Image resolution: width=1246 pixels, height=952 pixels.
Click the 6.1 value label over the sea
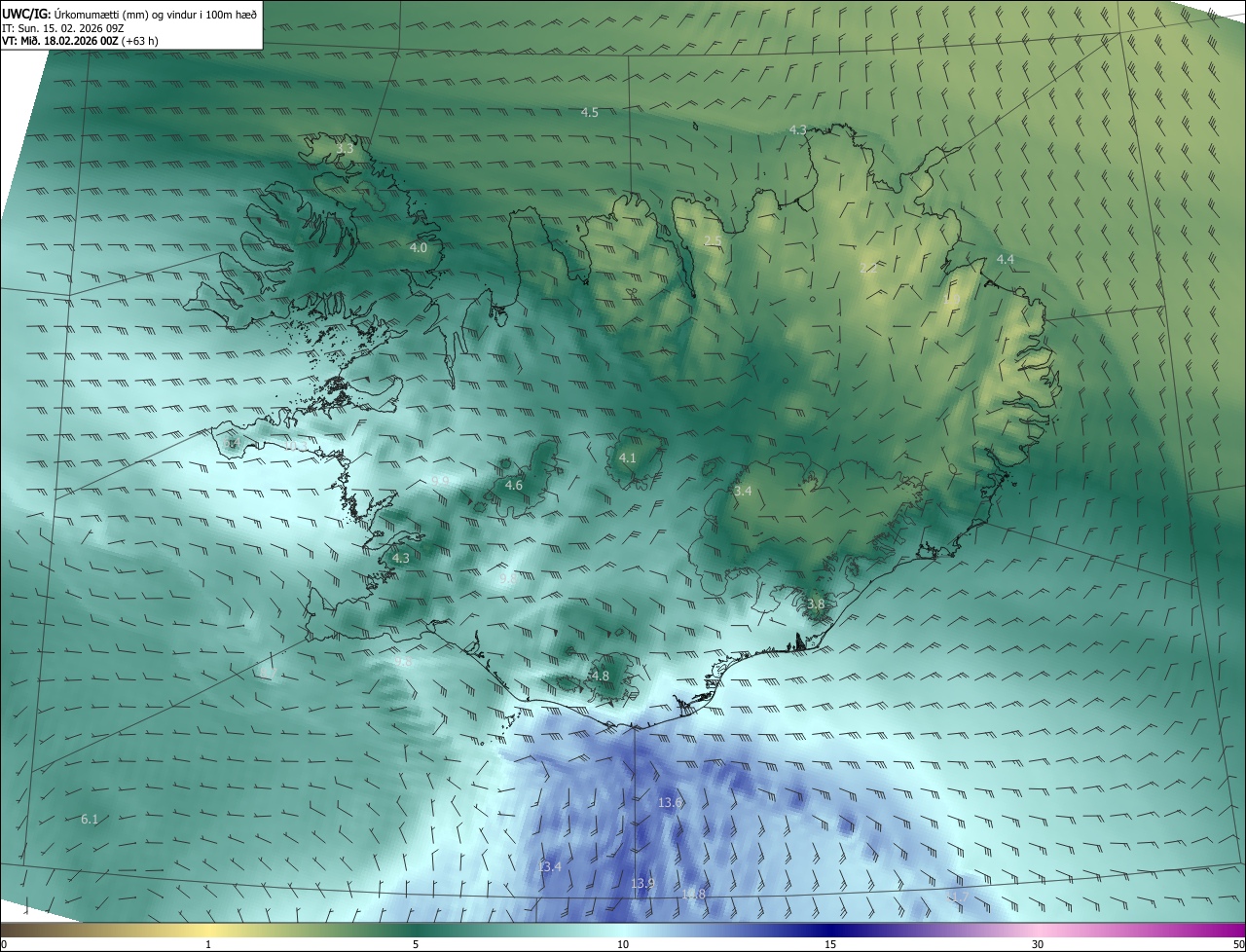(89, 820)
